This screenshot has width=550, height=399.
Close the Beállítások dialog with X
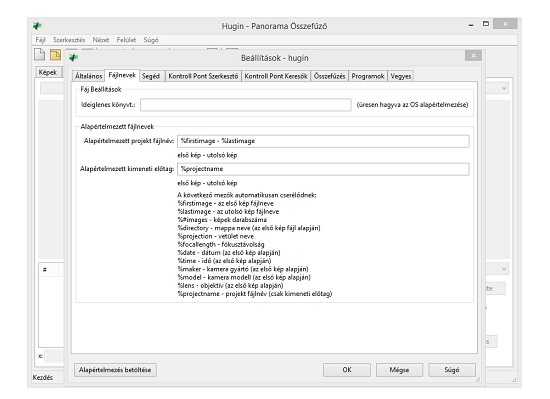pyautogui.click(x=473, y=56)
